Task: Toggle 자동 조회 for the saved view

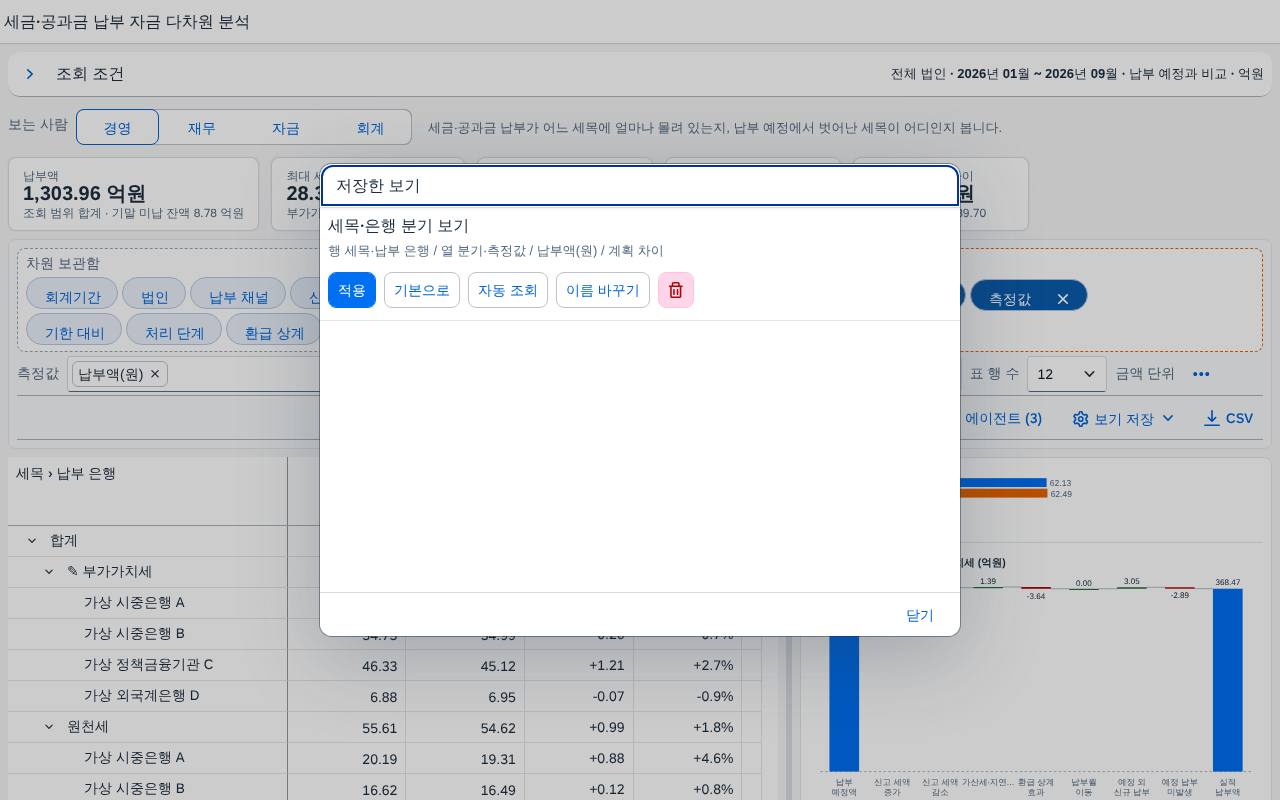Action: [x=508, y=290]
